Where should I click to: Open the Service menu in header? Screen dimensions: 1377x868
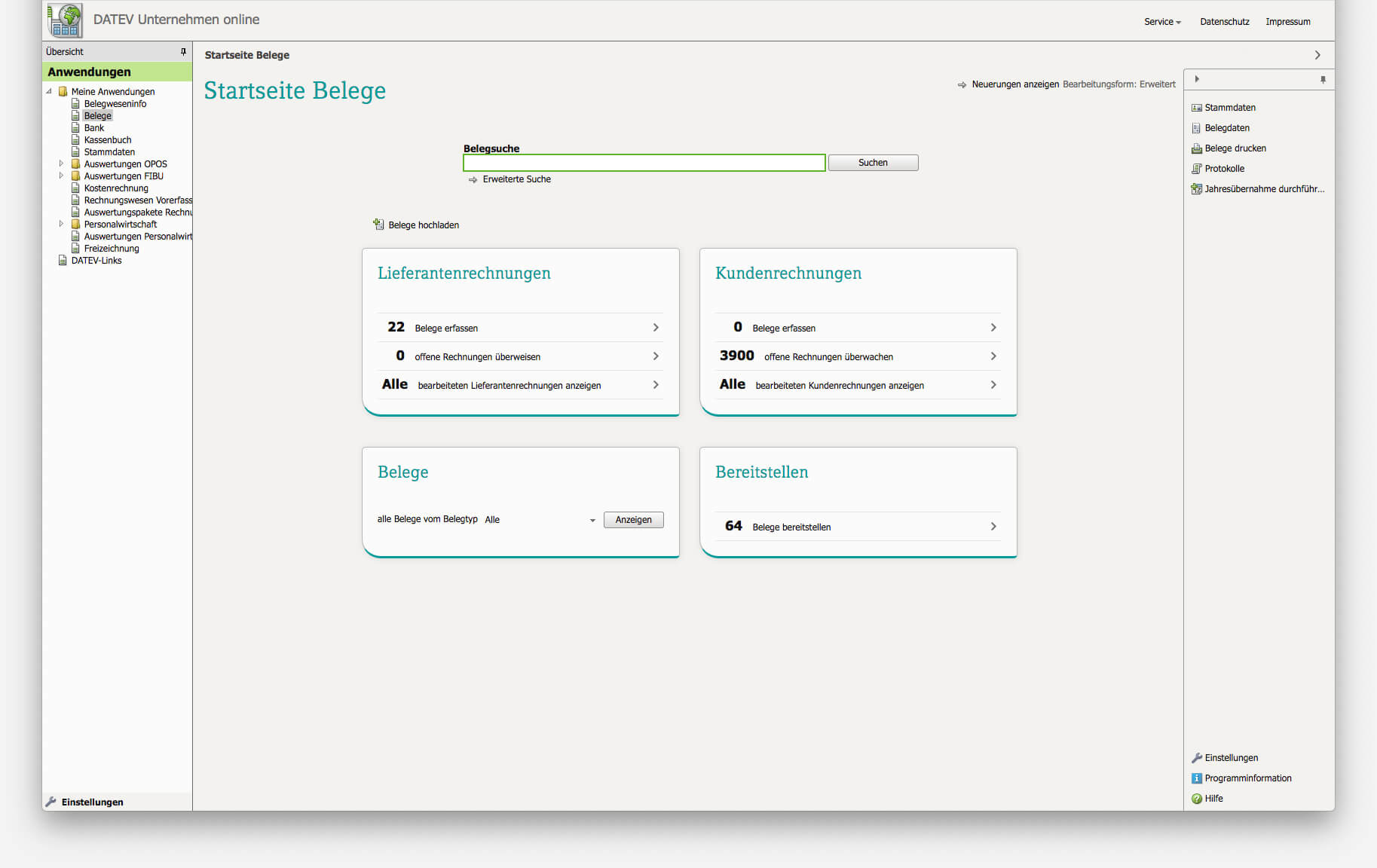pos(1161,22)
